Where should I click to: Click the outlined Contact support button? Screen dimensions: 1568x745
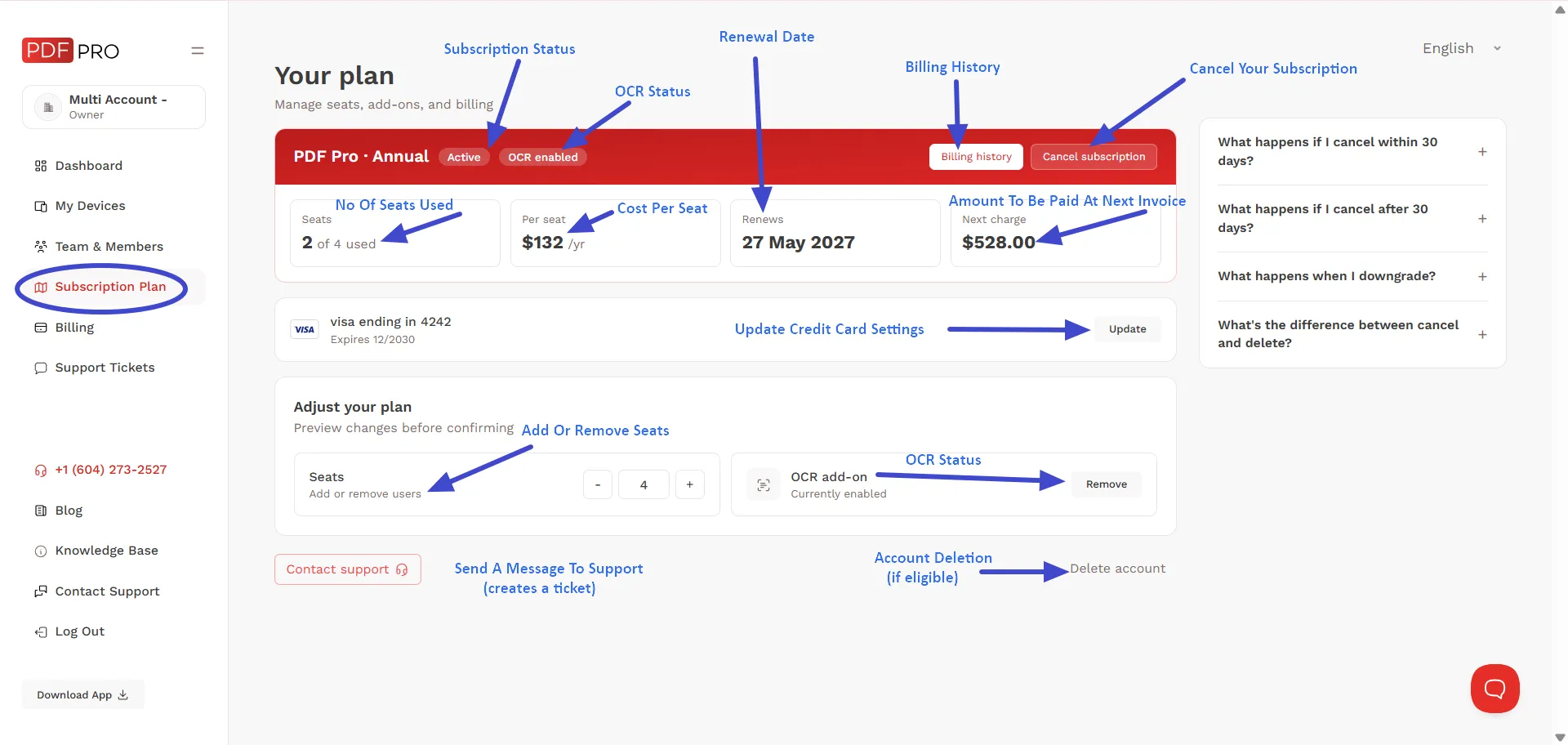pyautogui.click(x=348, y=569)
